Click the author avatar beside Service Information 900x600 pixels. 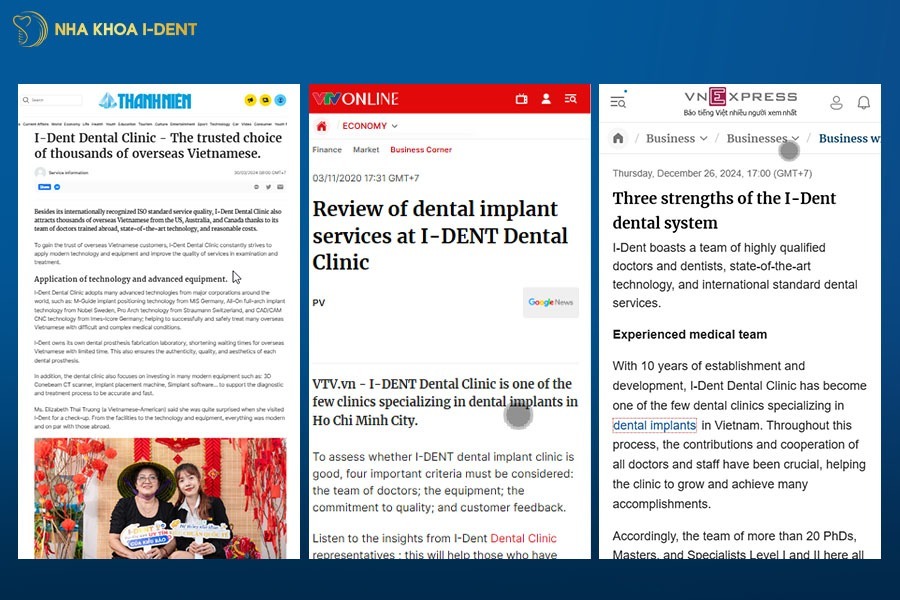tap(40, 172)
